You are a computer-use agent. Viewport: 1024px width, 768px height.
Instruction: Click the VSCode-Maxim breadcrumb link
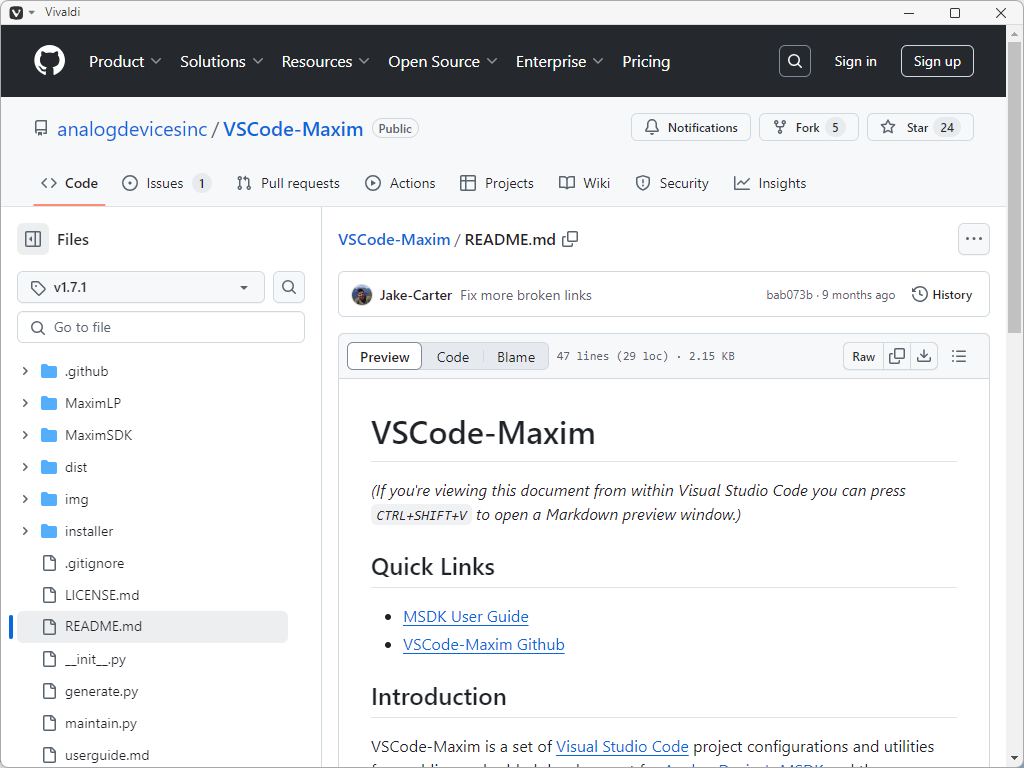click(x=394, y=240)
